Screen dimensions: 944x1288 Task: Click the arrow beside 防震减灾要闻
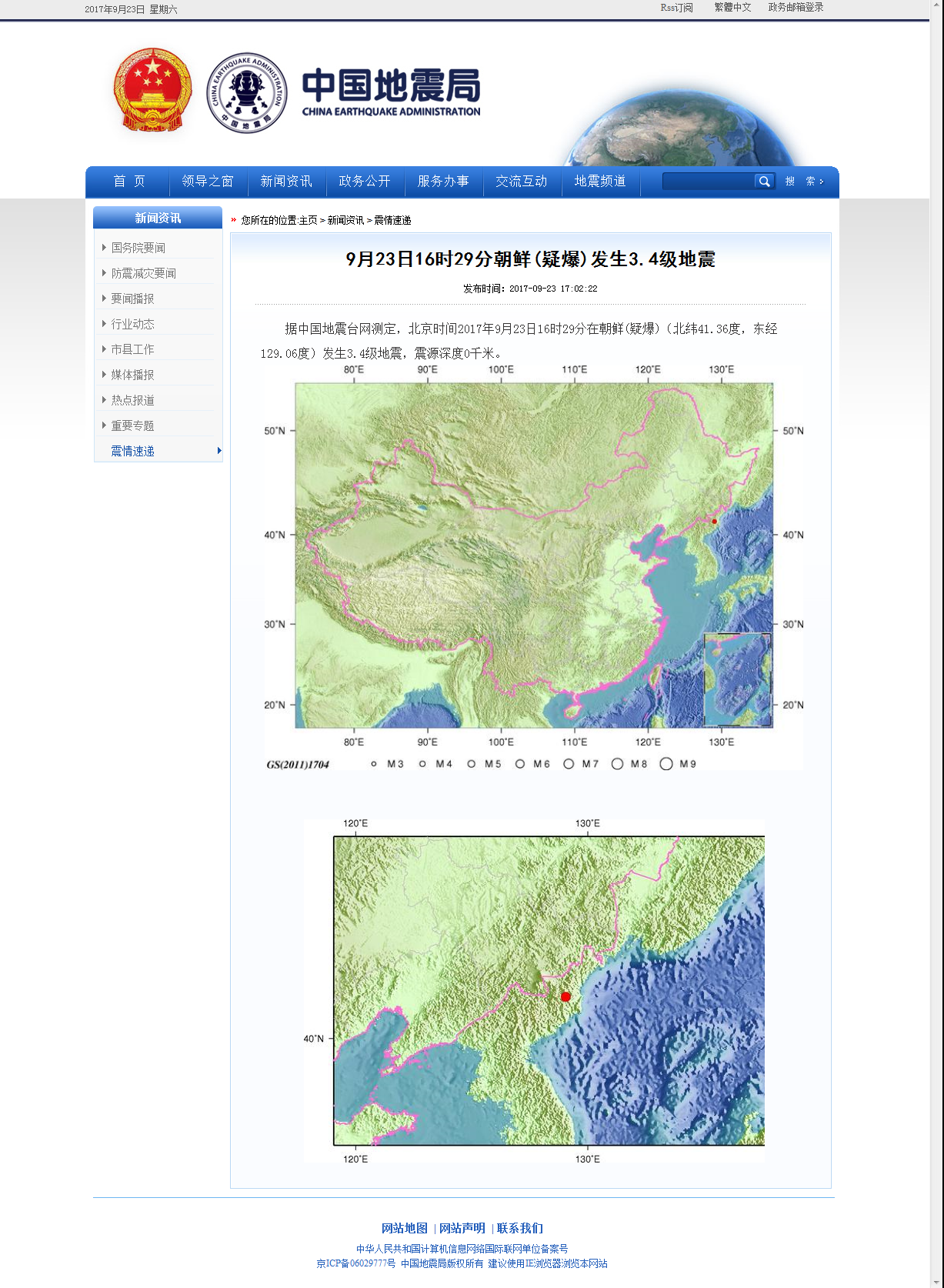coord(104,272)
